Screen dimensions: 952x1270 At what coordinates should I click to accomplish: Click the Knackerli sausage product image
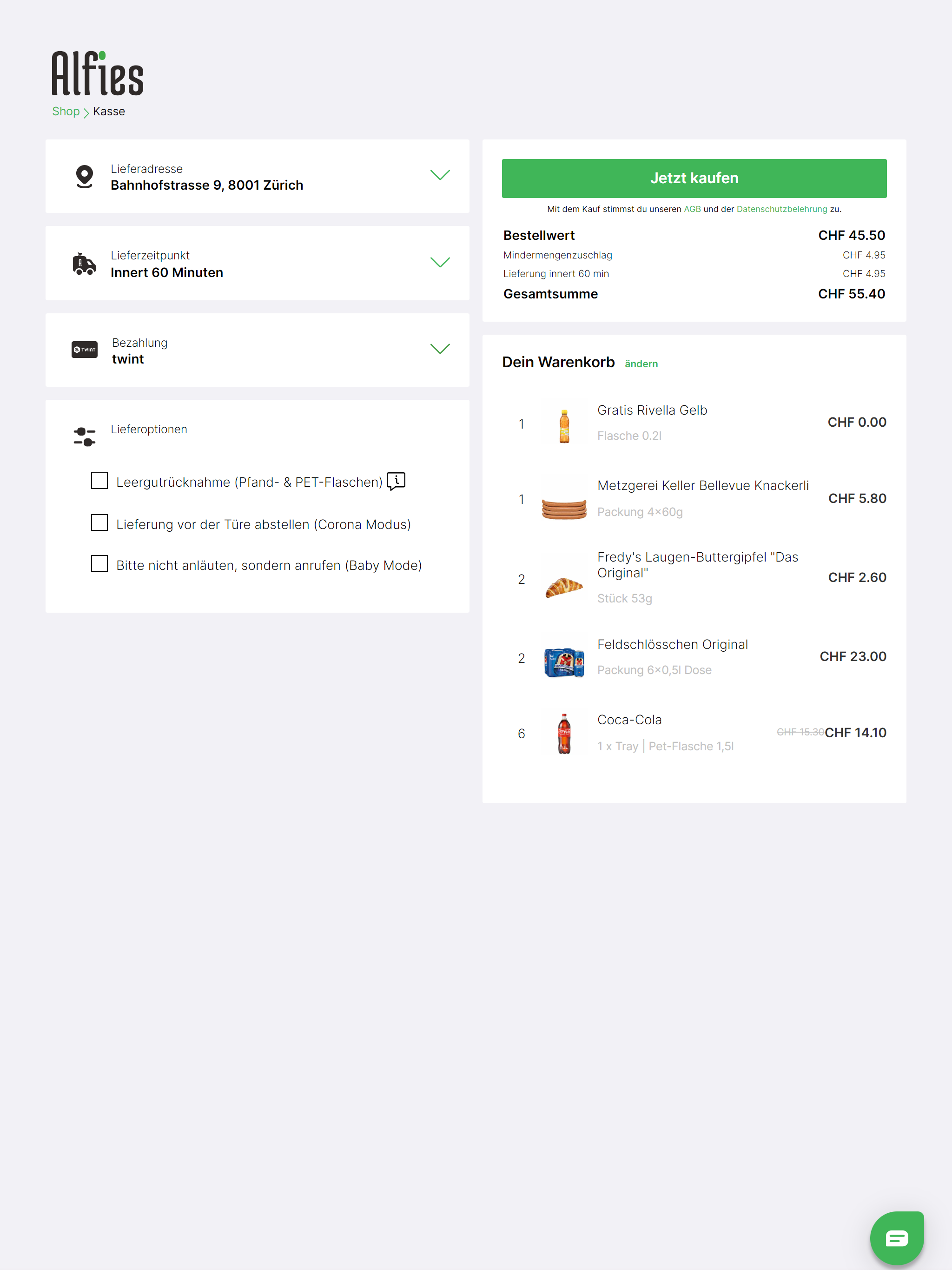pyautogui.click(x=564, y=509)
